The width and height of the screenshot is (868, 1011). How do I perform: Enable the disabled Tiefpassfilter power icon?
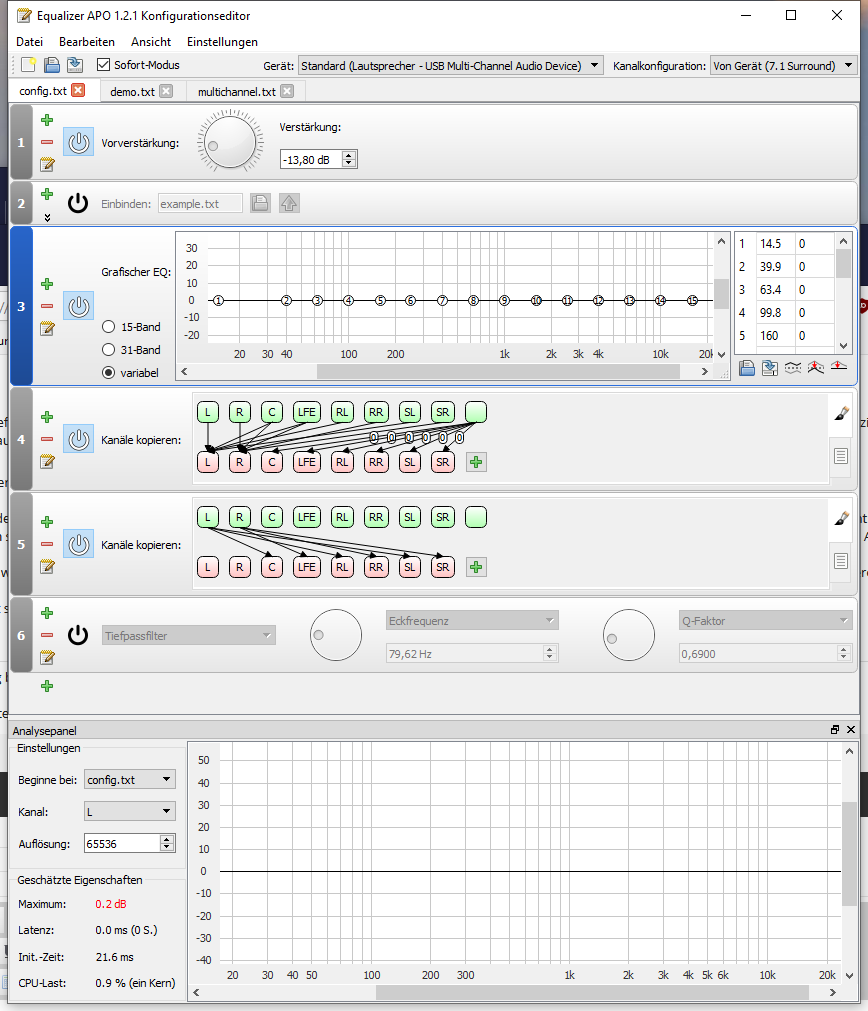78,635
